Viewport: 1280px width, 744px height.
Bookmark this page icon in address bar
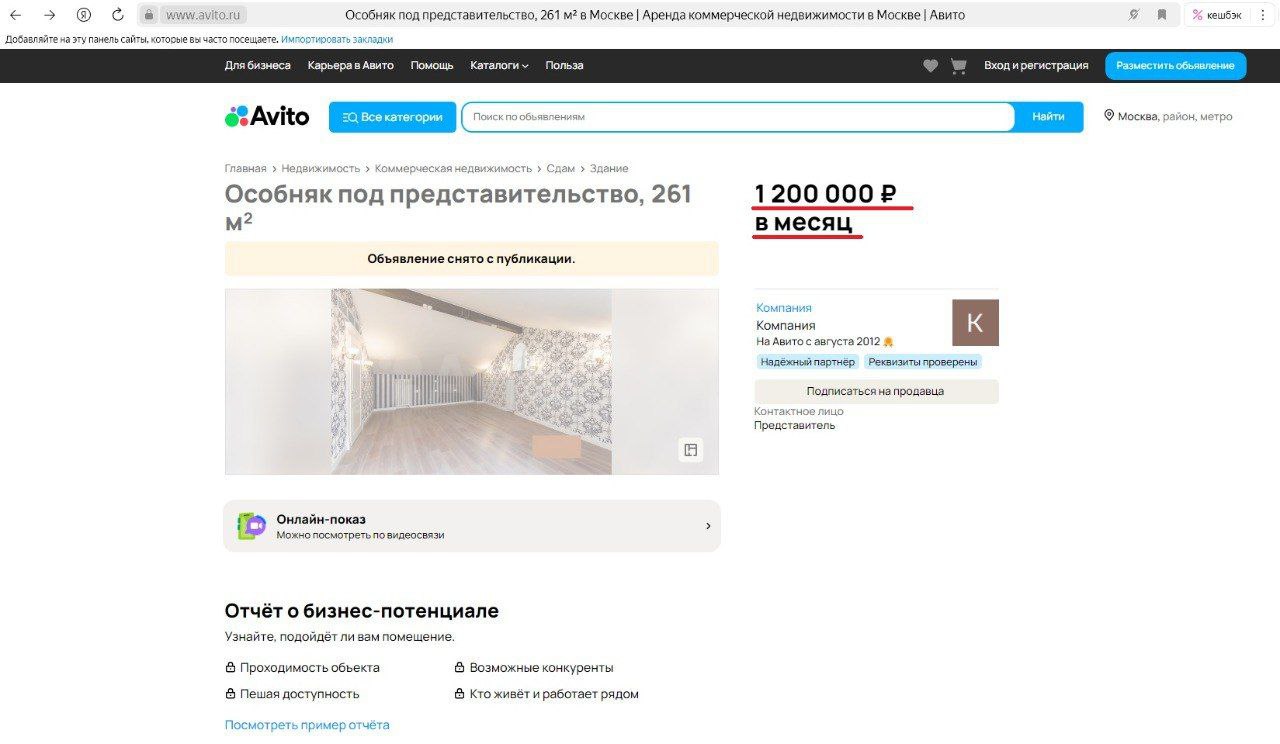coord(1162,15)
